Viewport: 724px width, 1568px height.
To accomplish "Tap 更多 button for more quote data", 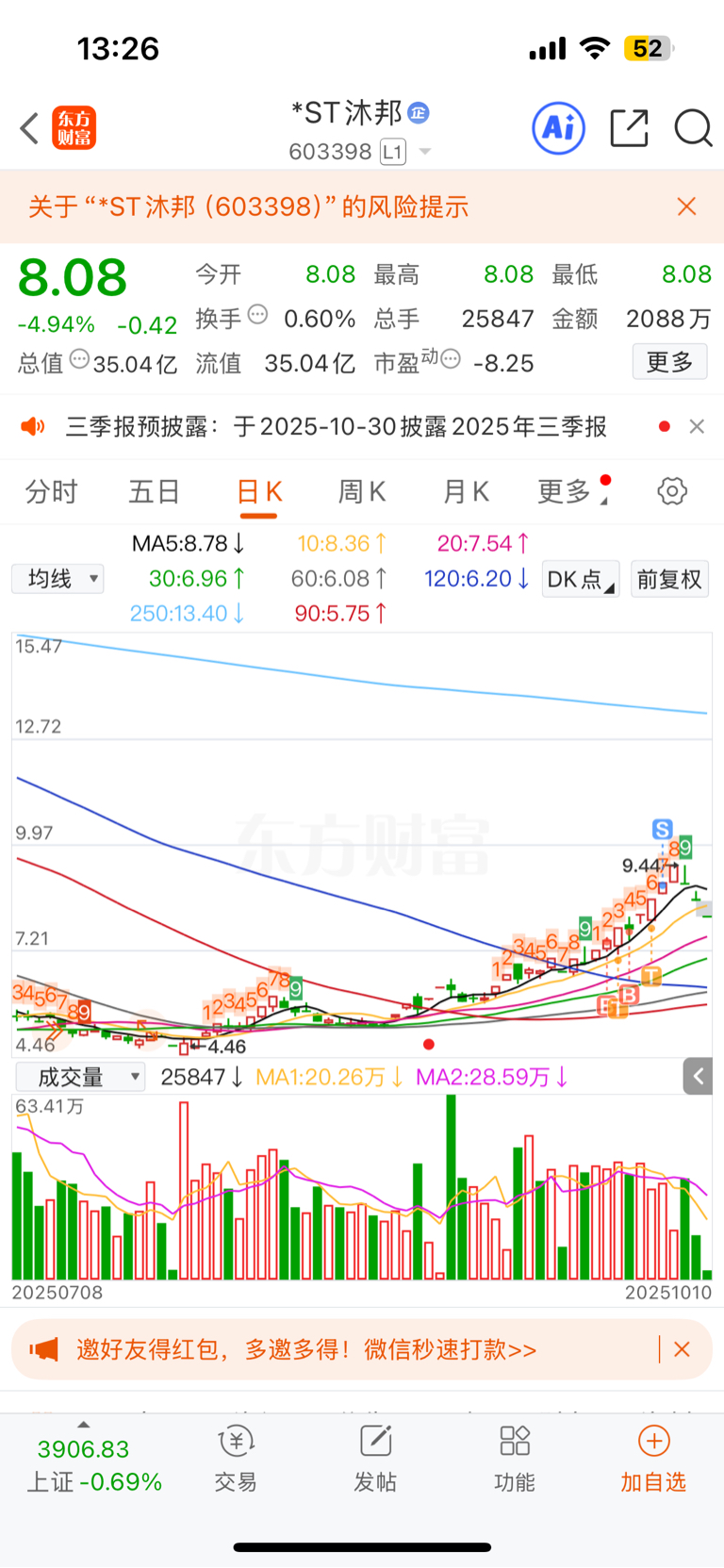I will pos(669,362).
